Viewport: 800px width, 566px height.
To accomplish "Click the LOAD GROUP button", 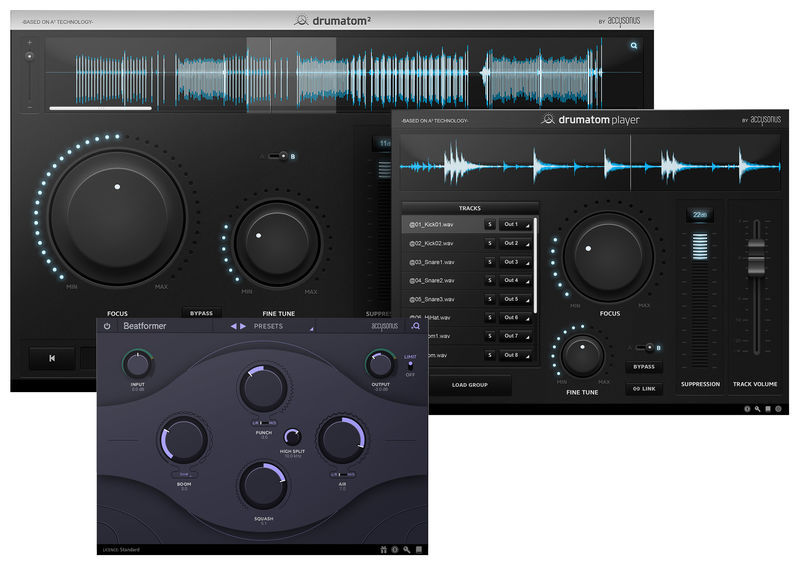I will point(470,385).
